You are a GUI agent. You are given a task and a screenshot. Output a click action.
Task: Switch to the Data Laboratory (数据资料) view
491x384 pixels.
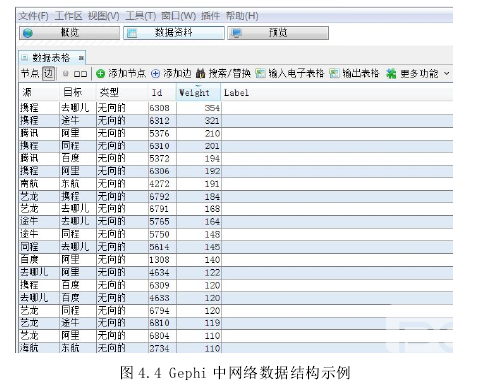pos(174,33)
